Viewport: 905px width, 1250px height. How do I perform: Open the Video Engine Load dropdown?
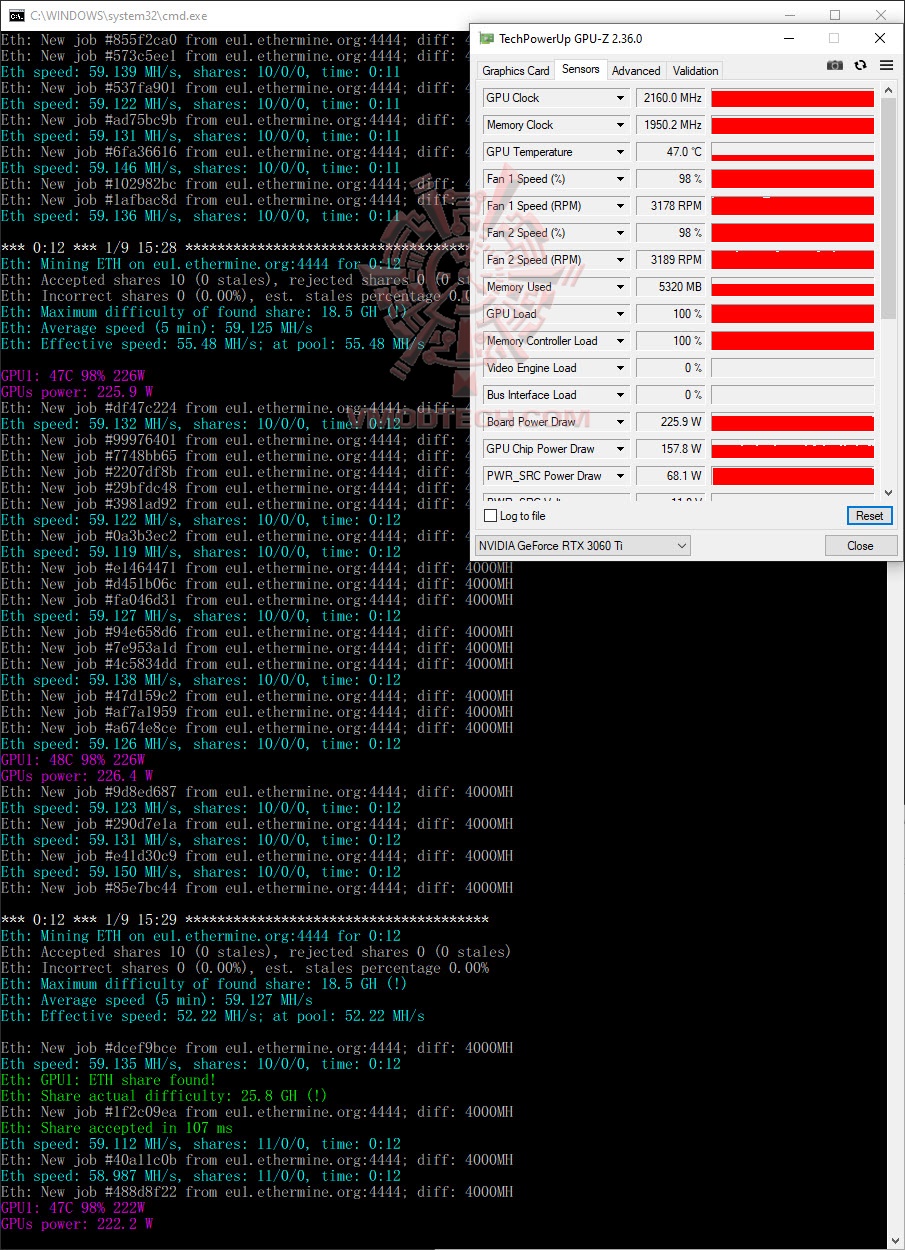[620, 368]
